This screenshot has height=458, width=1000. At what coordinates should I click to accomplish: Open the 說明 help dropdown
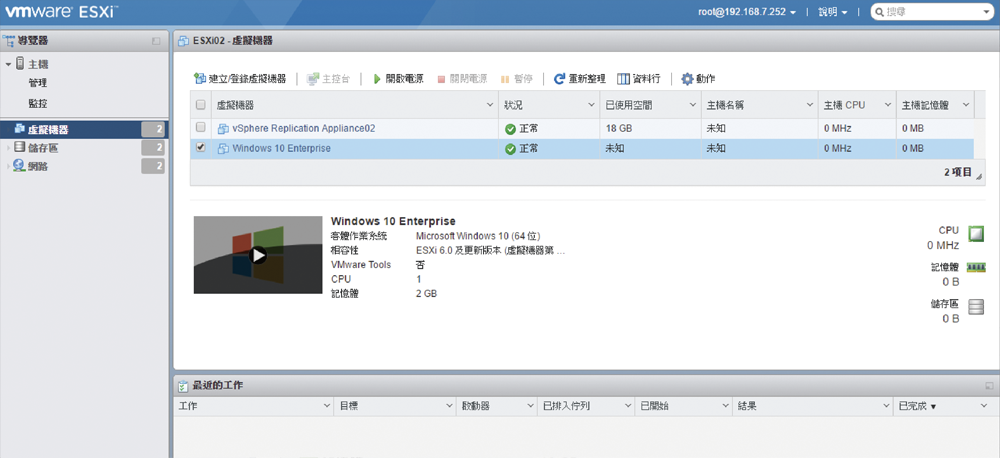[833, 12]
